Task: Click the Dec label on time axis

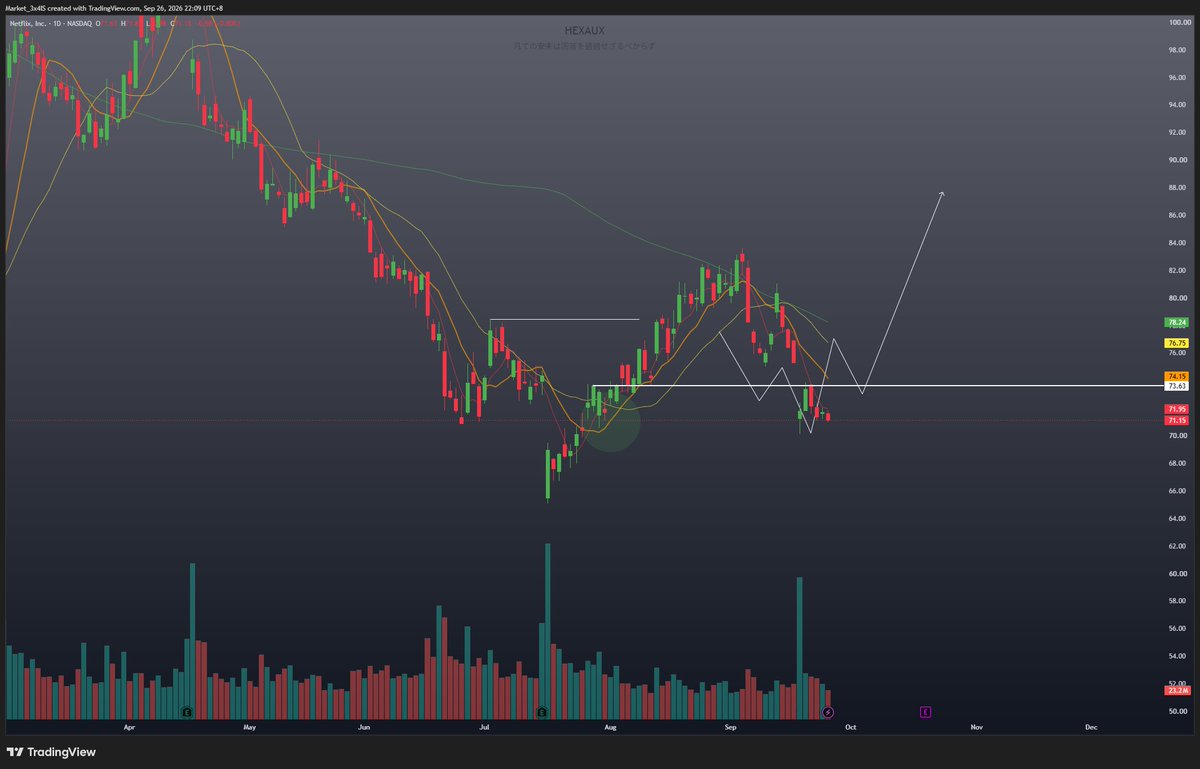Action: [x=1091, y=727]
